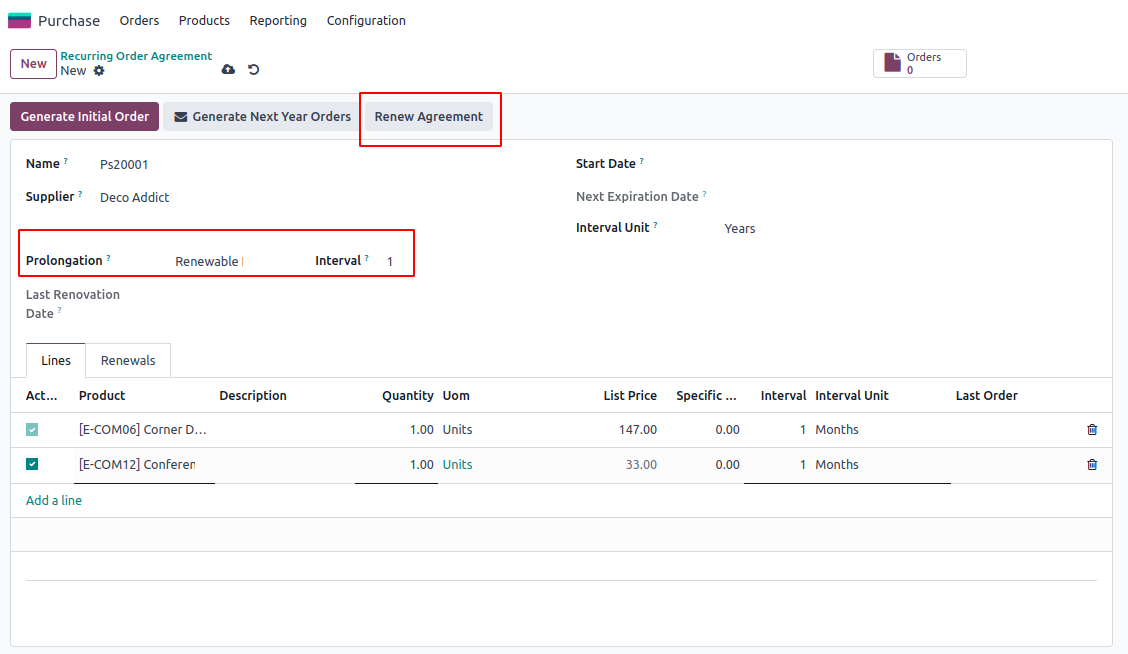Open the Configuration menu
Viewport: 1128px width, 654px height.
pos(366,20)
